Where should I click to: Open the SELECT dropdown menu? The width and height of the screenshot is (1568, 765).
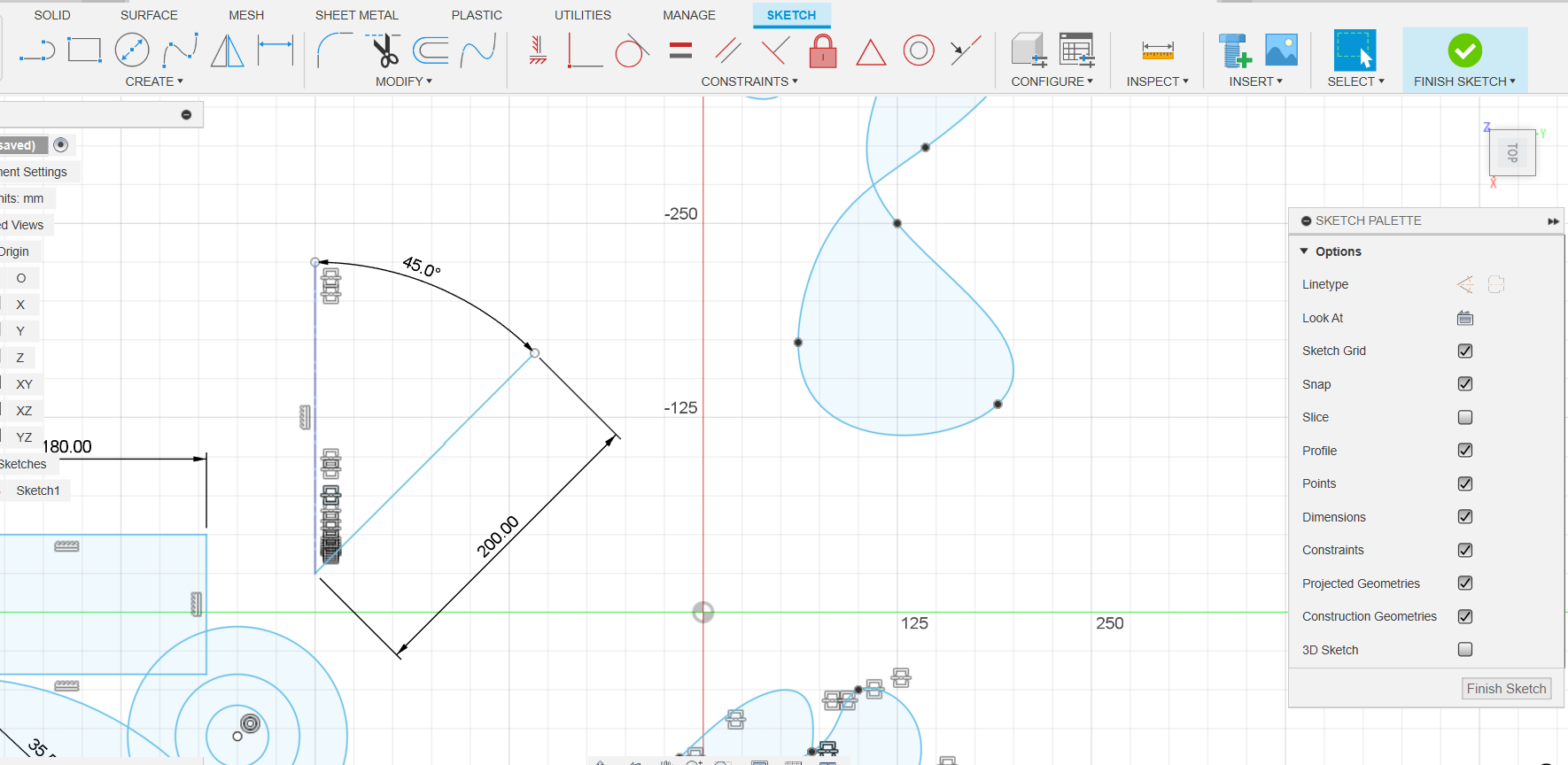tap(1356, 81)
